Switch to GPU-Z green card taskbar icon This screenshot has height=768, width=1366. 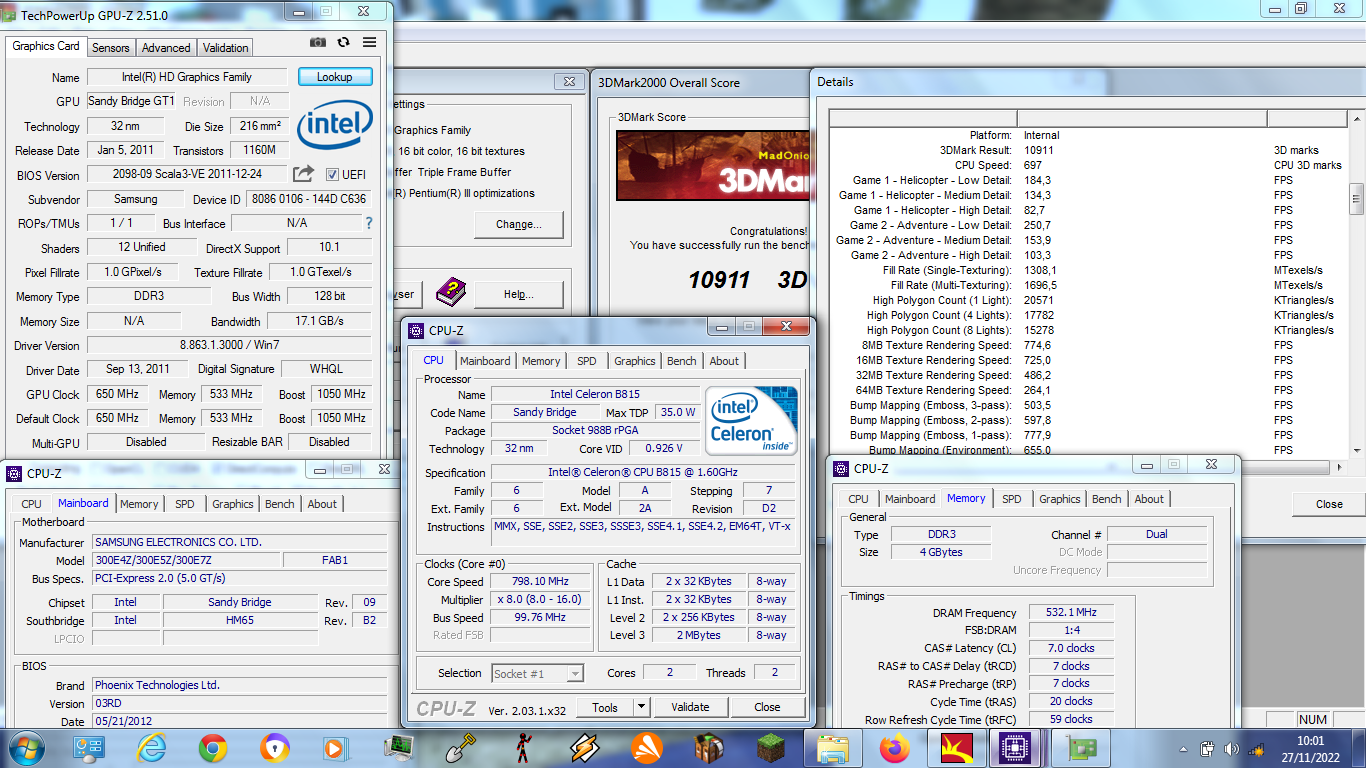pos(1080,747)
